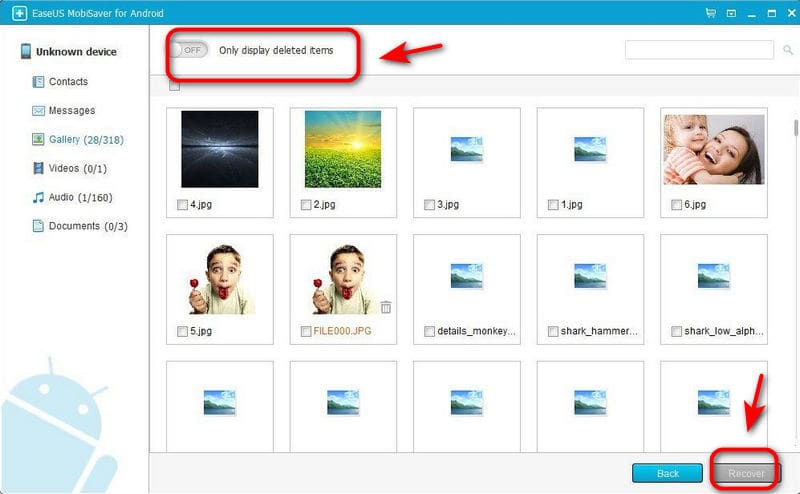
Task: Tick the select-all checkbox above the thumbnails
Action: pos(175,86)
